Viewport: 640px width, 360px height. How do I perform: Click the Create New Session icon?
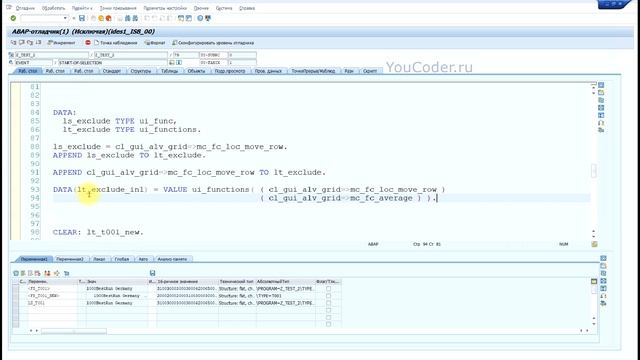[181, 18]
